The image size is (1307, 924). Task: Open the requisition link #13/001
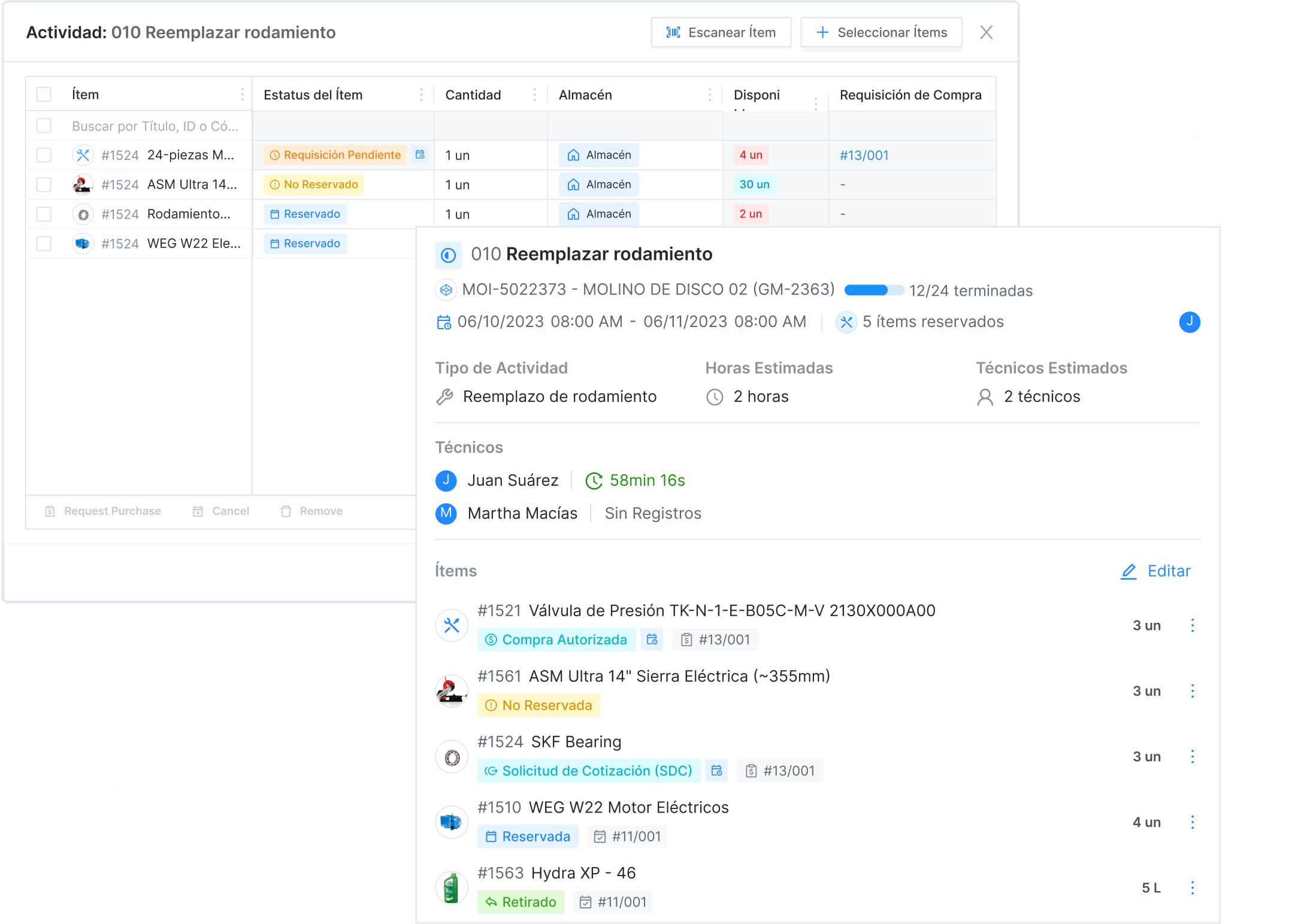click(864, 155)
